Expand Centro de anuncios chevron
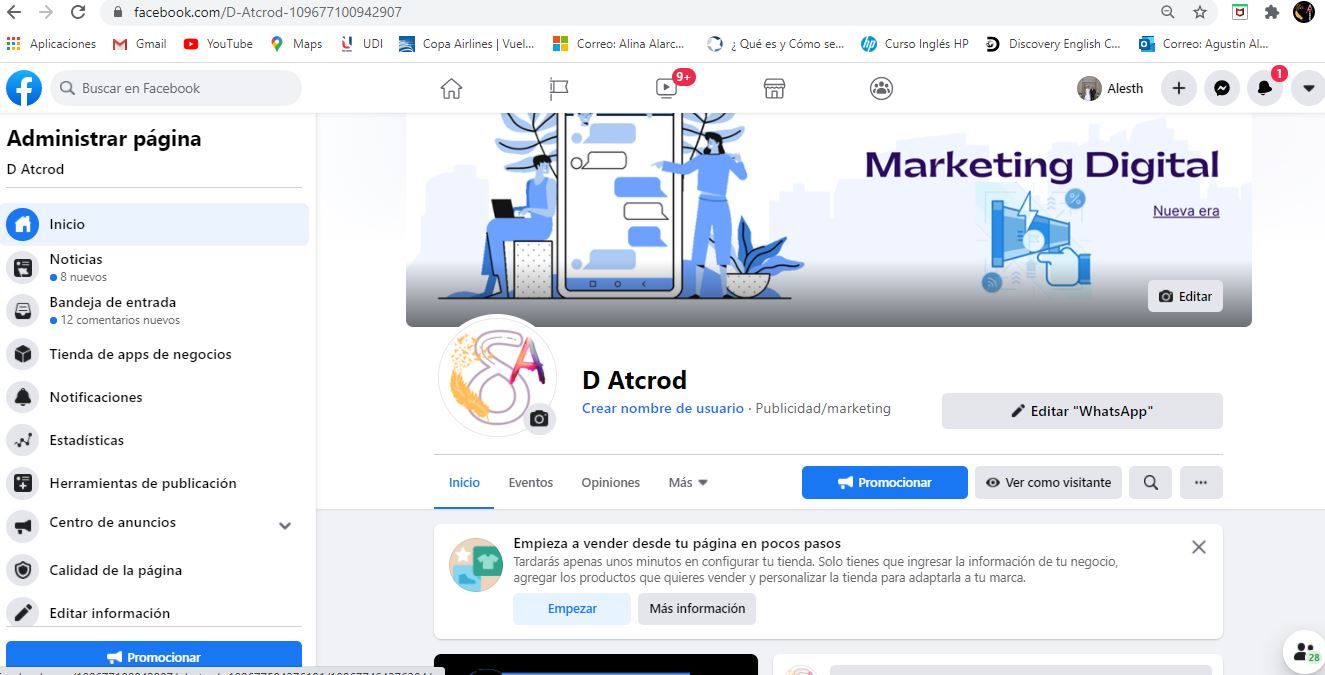 tap(285, 525)
